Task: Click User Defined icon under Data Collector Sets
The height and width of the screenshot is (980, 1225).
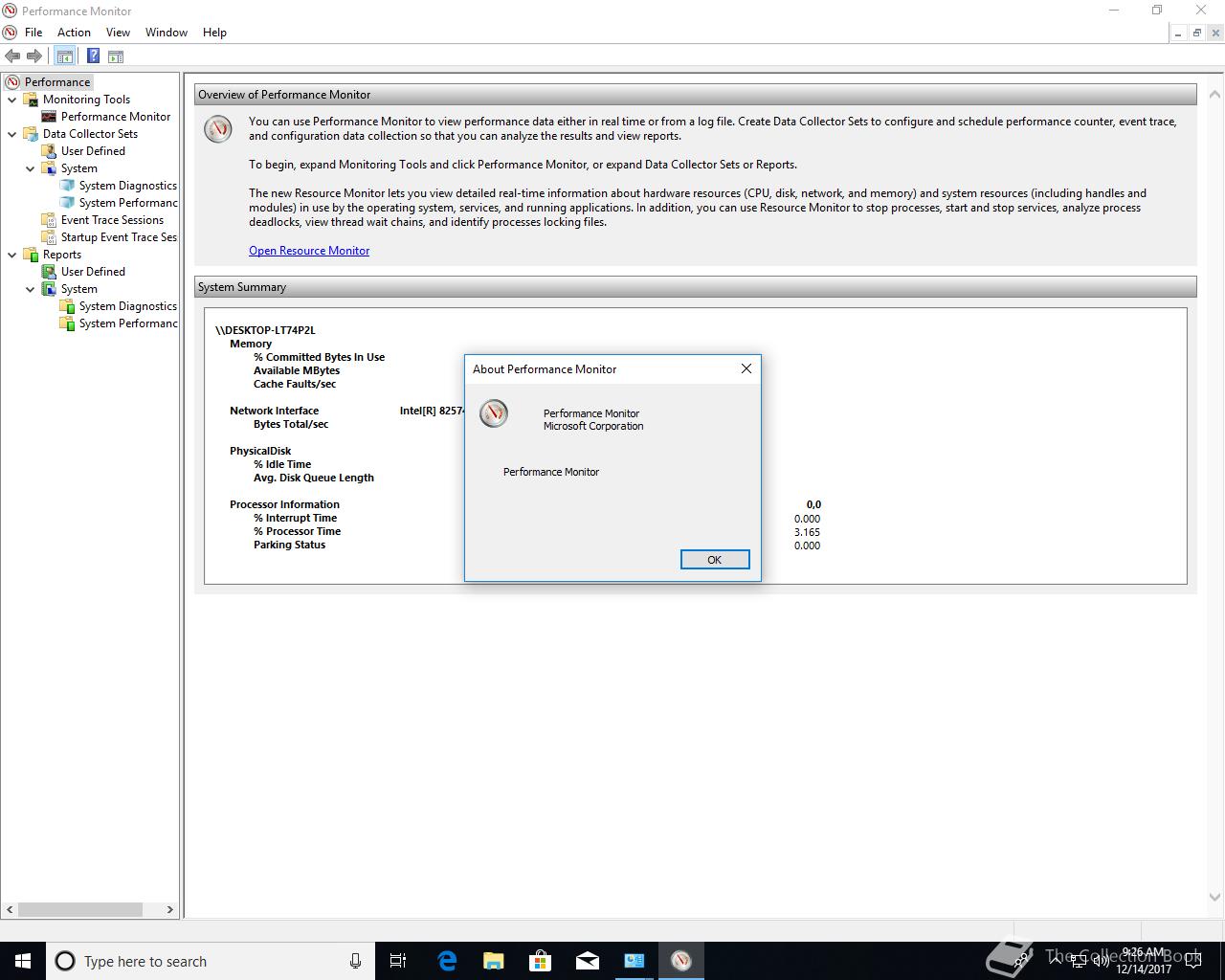Action: 49,151
